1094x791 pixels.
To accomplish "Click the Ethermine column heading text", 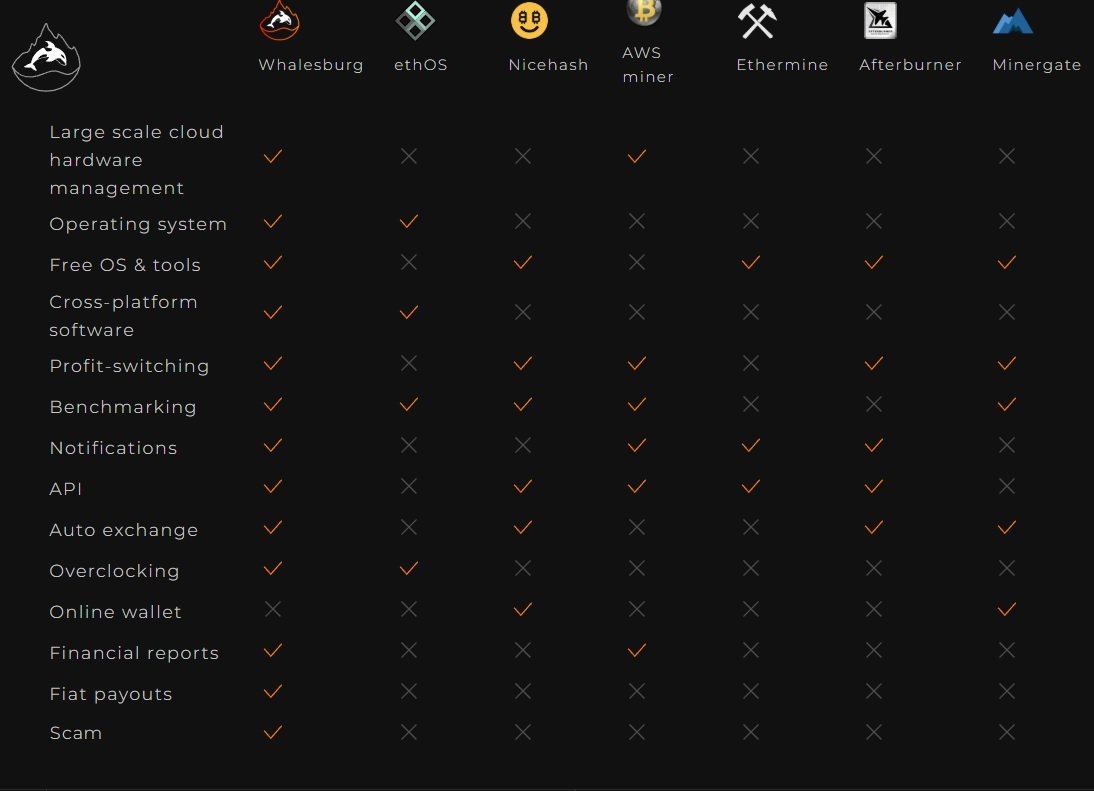I will click(782, 65).
